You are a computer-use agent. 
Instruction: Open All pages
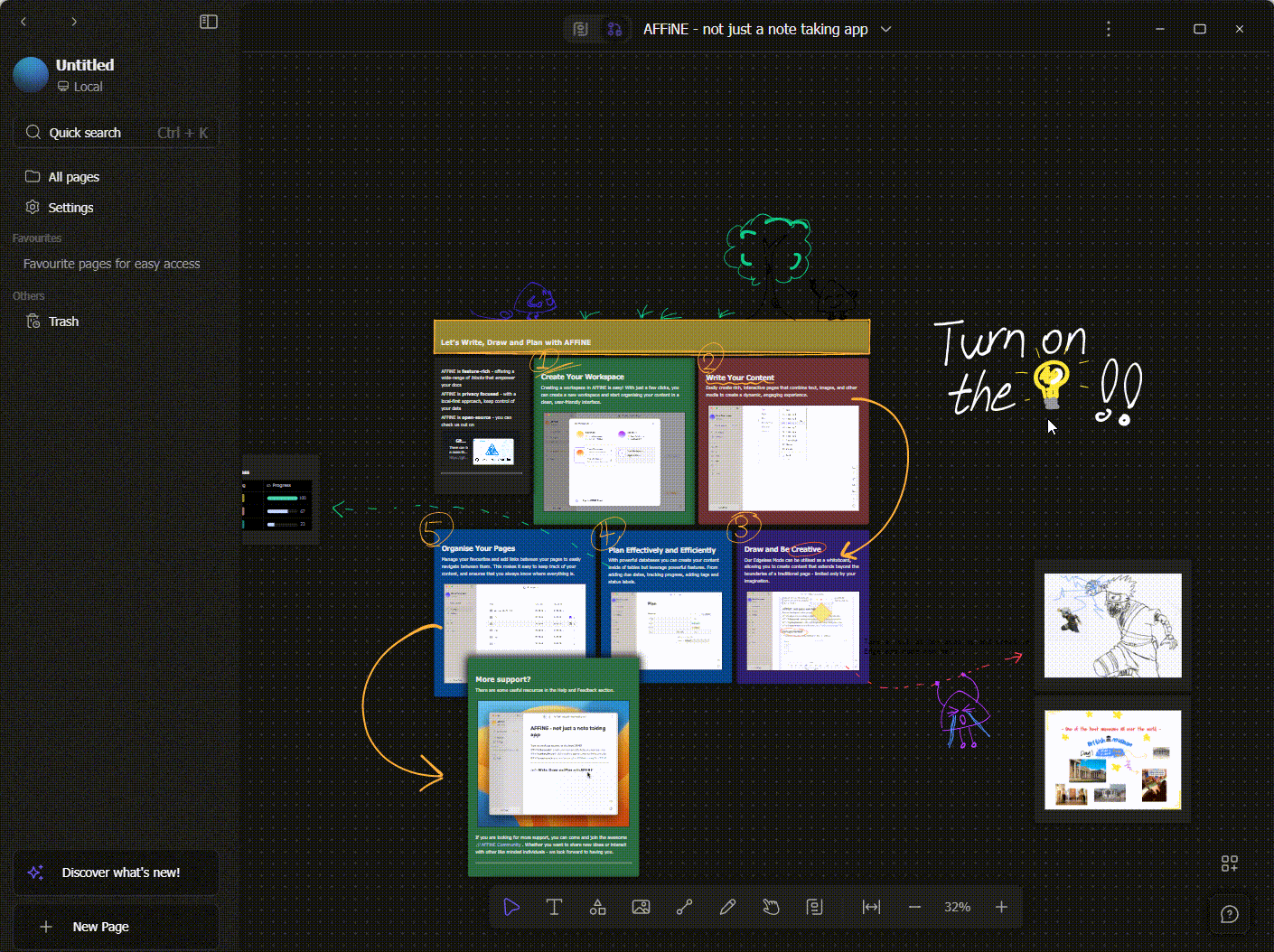click(117, 177)
